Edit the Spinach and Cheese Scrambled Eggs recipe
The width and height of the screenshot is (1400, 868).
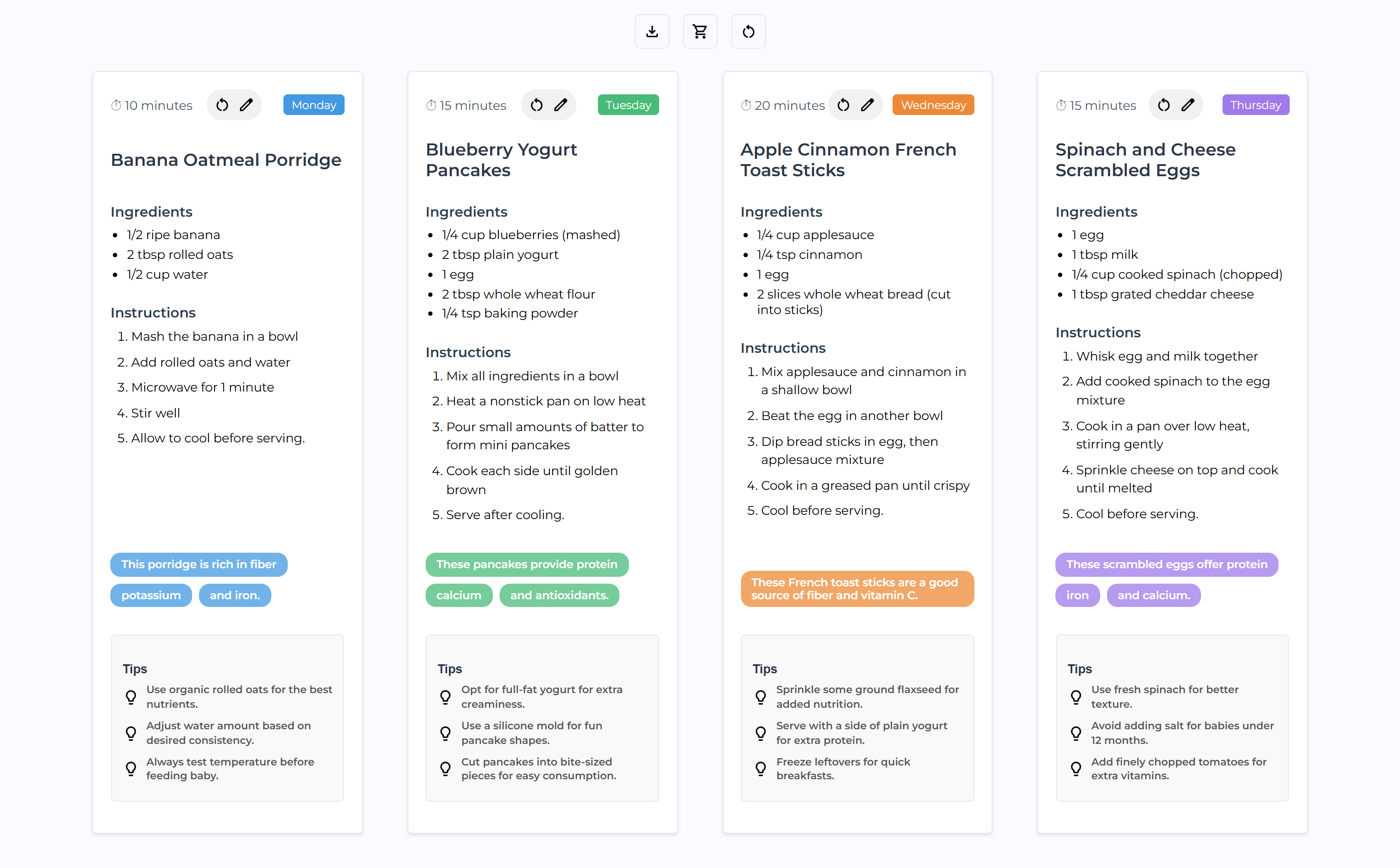pos(1188,105)
